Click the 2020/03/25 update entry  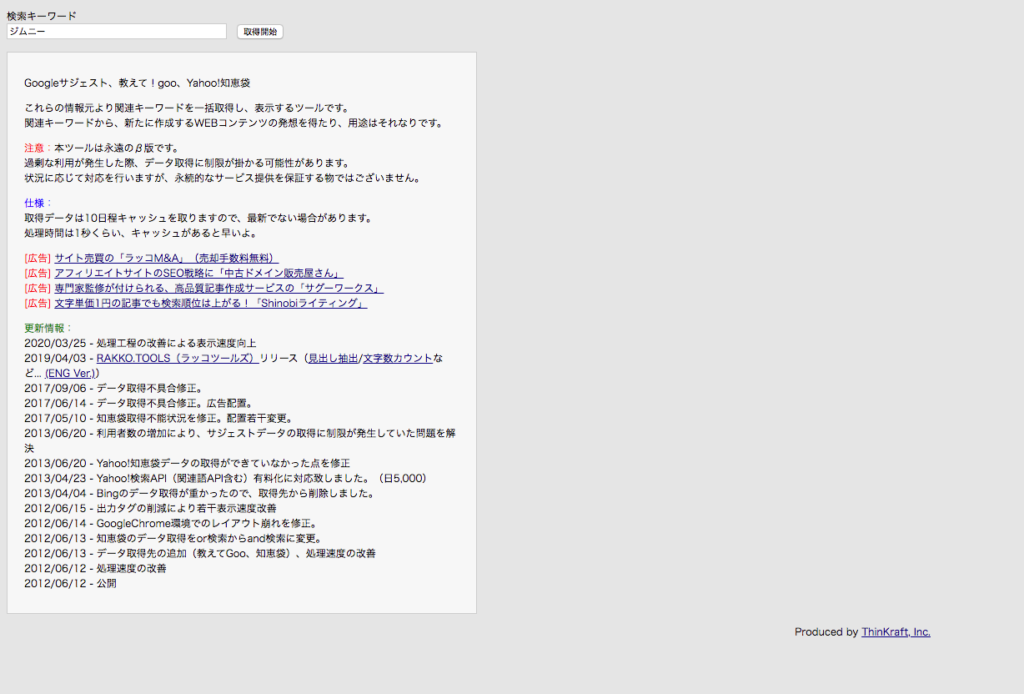coord(140,343)
